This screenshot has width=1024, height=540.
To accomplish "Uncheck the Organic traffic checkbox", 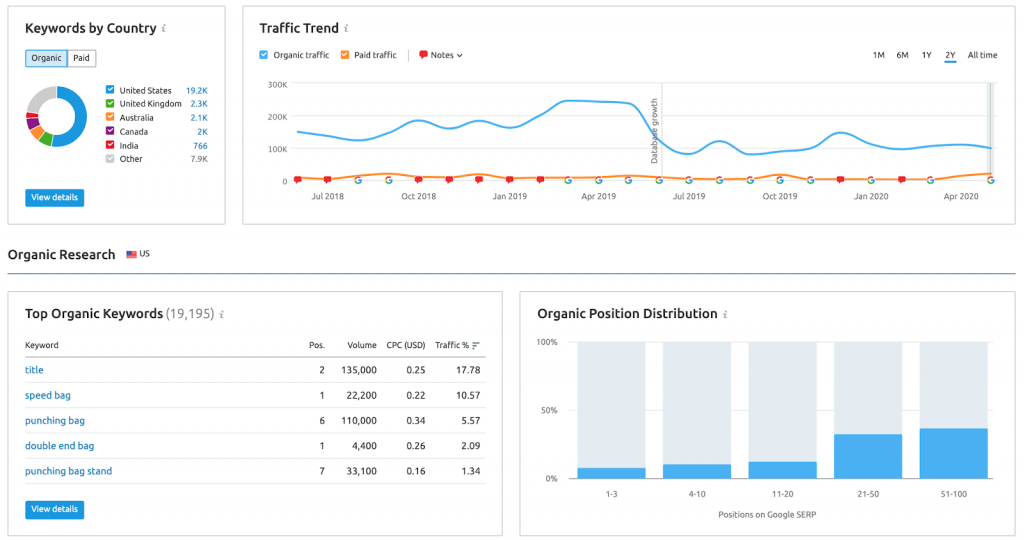I will [264, 55].
